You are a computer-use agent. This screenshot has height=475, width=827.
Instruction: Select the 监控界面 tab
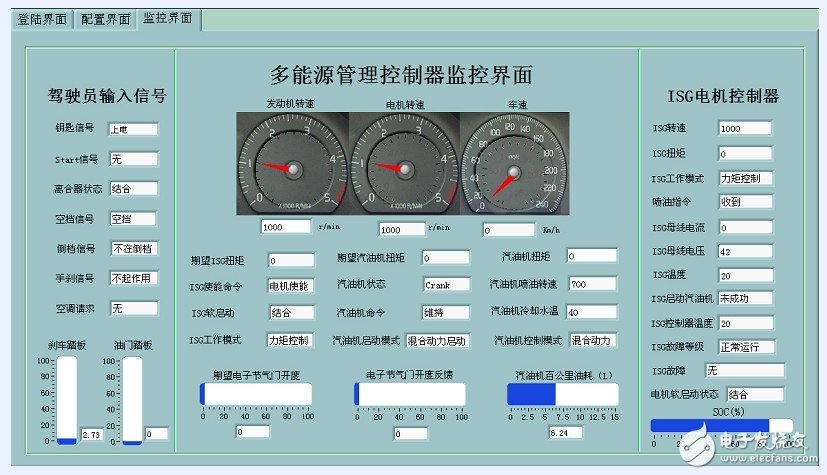coord(169,18)
